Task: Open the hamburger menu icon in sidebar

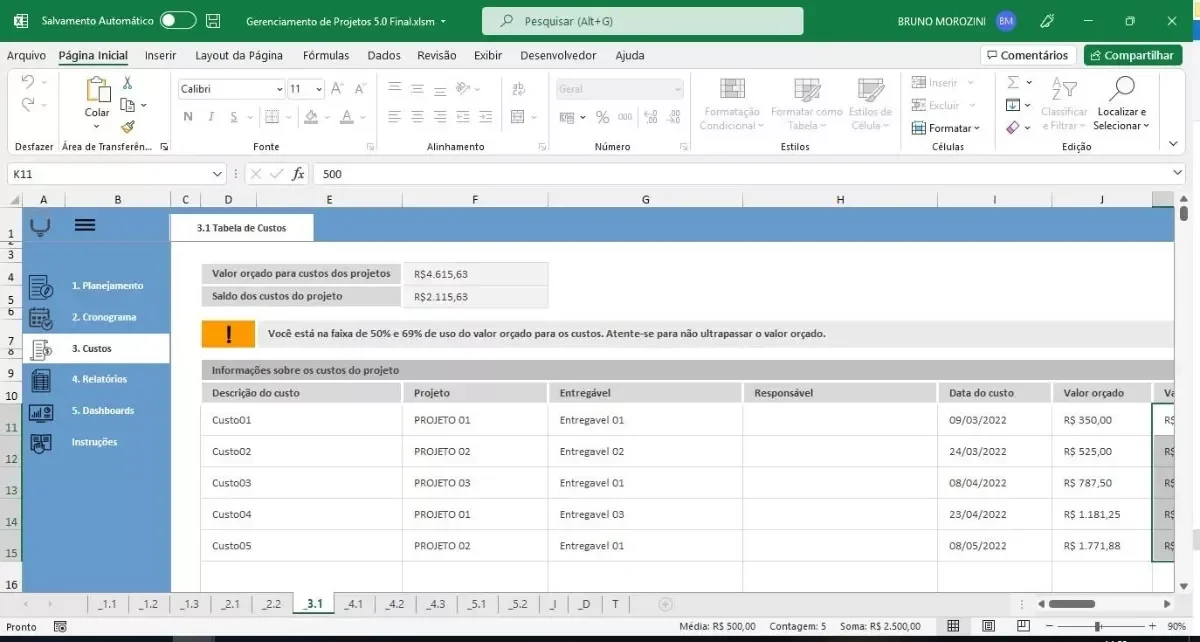Action: pyautogui.click(x=85, y=225)
